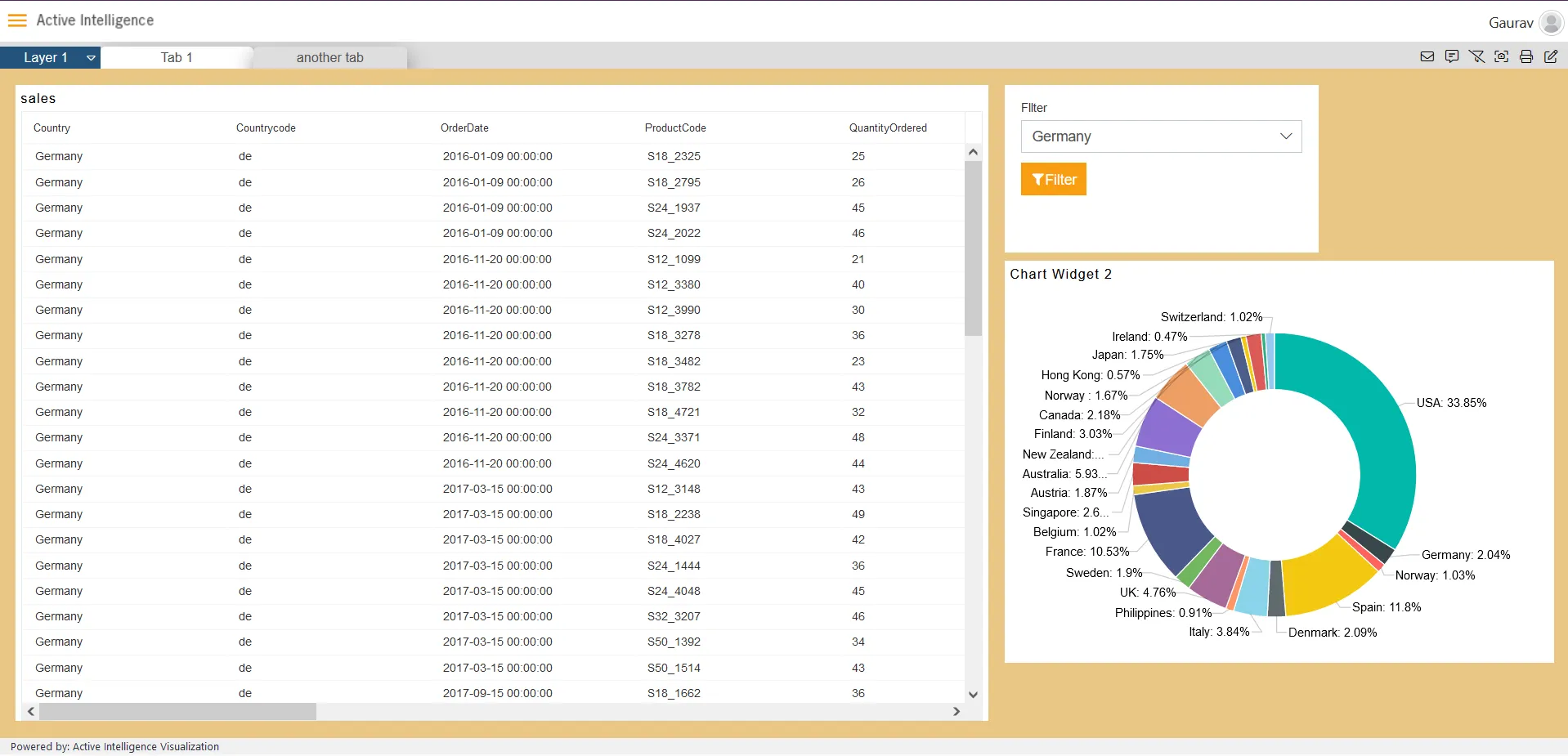
Task: Switch to Tab 1
Action: (177, 57)
